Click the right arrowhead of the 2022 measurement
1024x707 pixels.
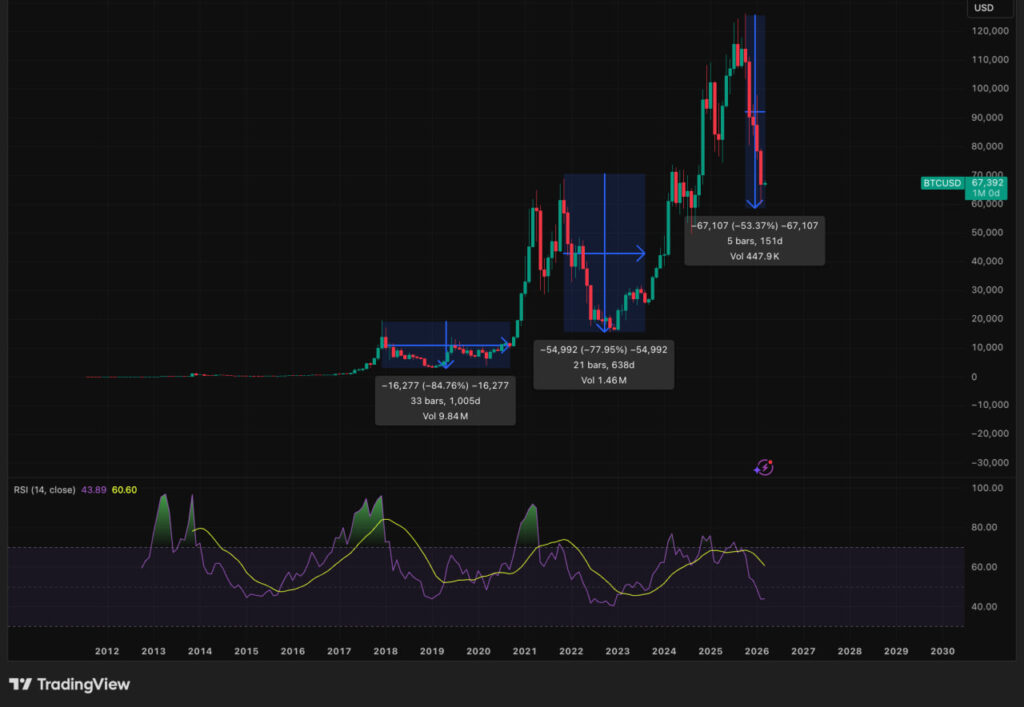click(640, 254)
